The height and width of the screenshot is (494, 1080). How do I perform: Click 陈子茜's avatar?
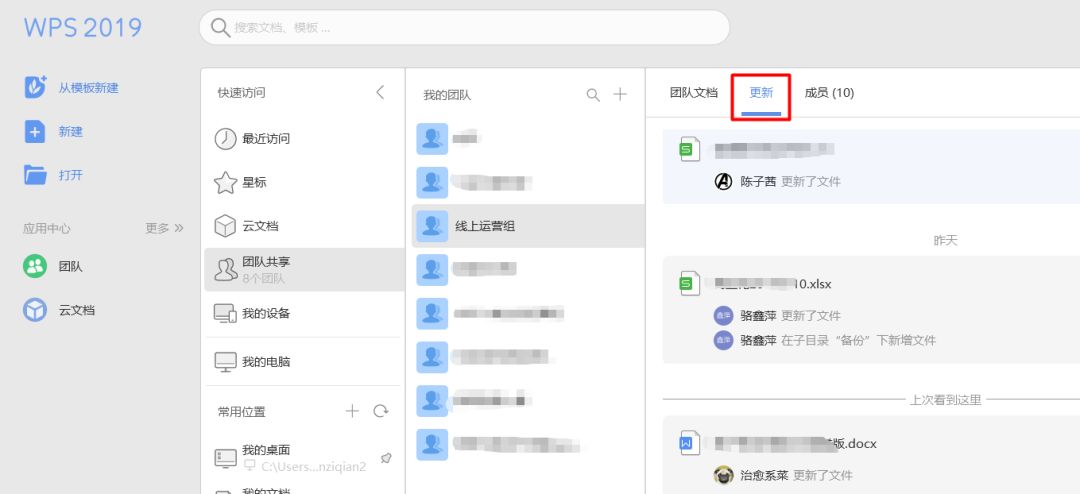723,182
